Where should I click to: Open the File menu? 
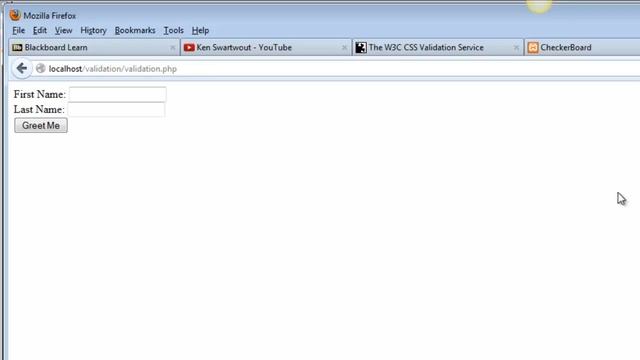click(x=18, y=31)
